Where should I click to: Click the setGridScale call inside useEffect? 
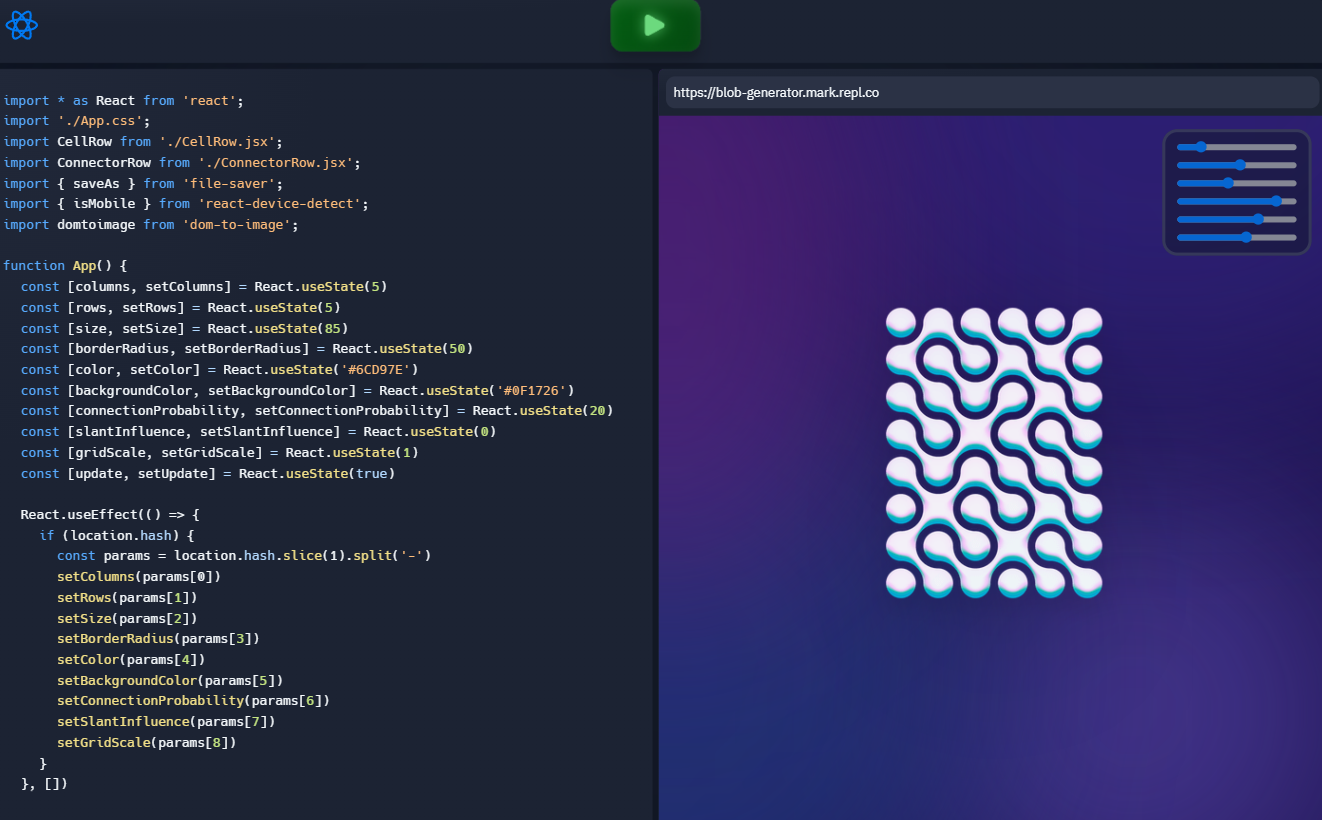click(x=146, y=742)
